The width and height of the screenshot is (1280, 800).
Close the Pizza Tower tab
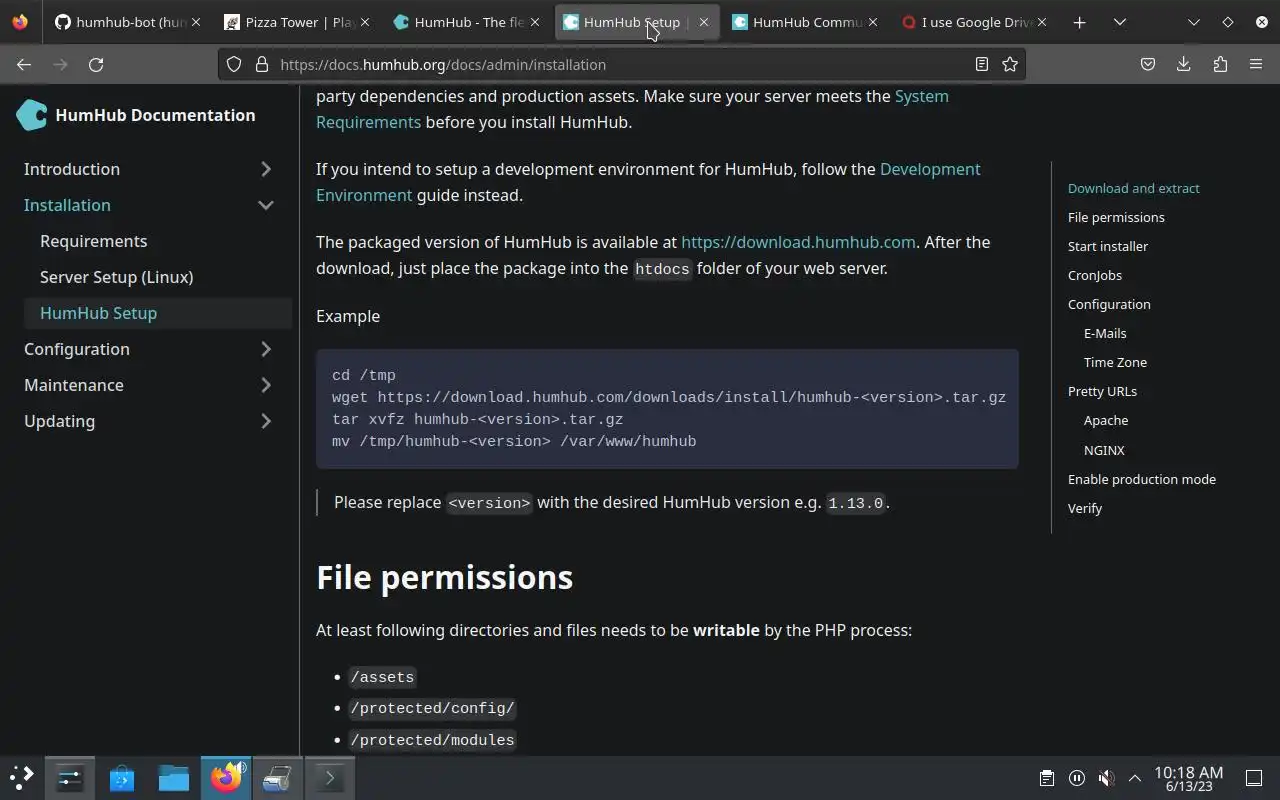click(x=364, y=22)
